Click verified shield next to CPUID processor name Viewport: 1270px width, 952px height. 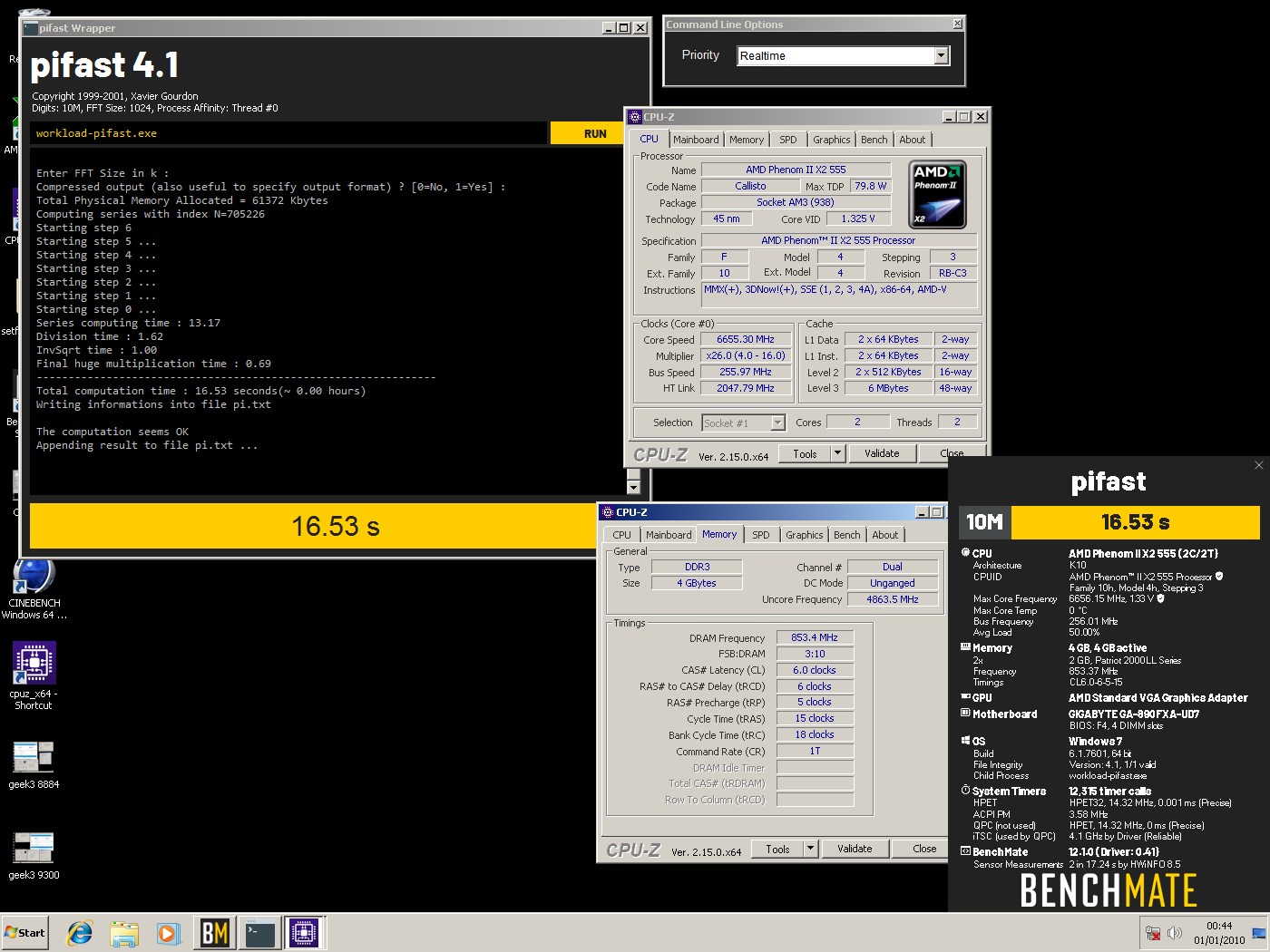[x=1219, y=576]
